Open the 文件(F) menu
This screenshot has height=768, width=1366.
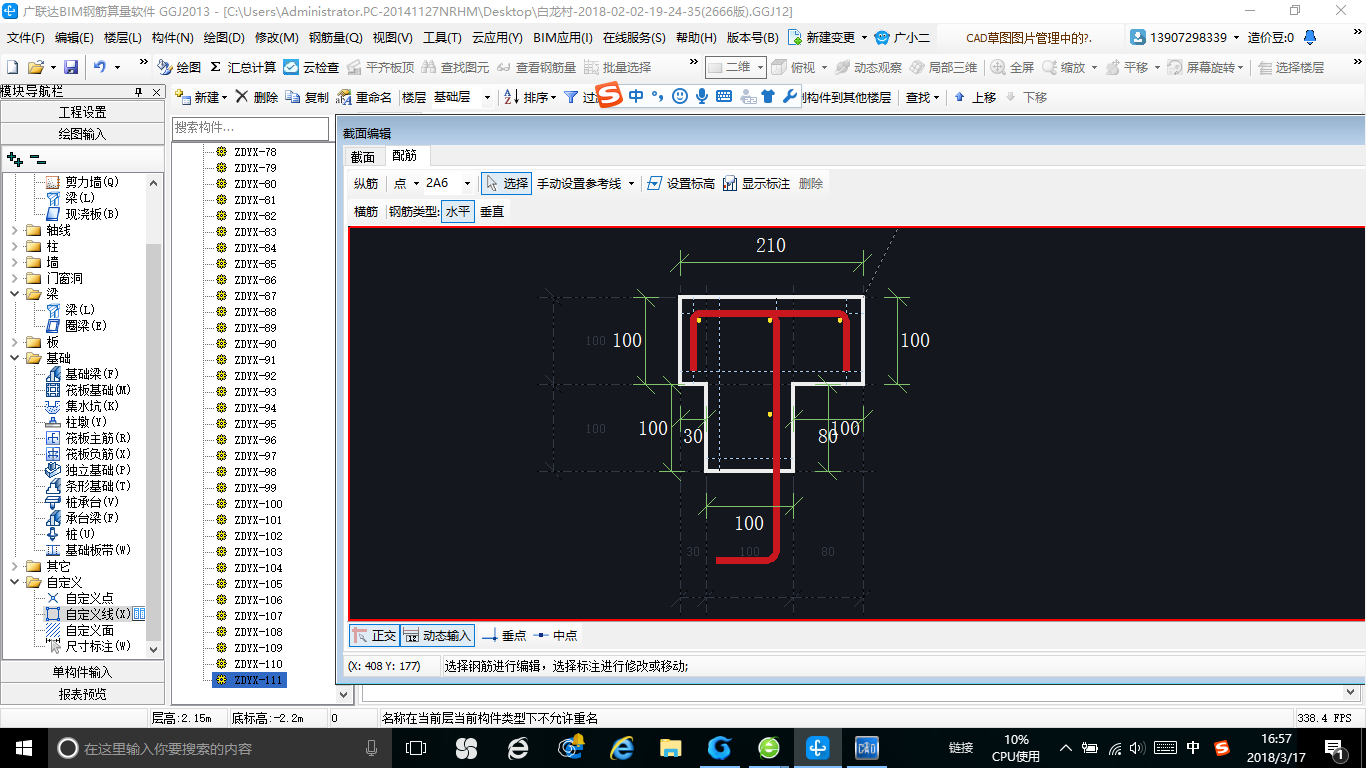coord(26,38)
